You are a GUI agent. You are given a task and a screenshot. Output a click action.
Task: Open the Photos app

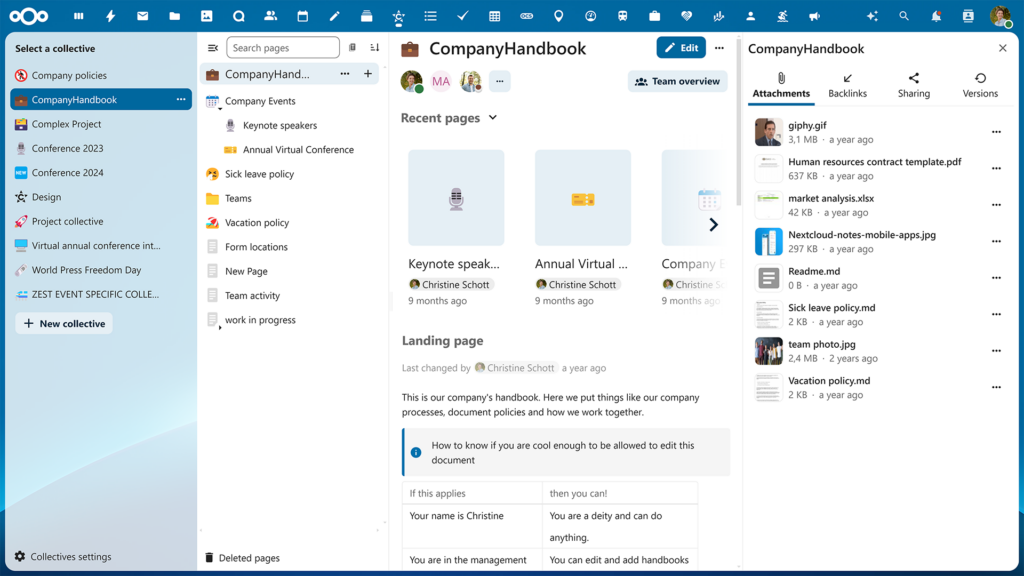[x=207, y=15]
